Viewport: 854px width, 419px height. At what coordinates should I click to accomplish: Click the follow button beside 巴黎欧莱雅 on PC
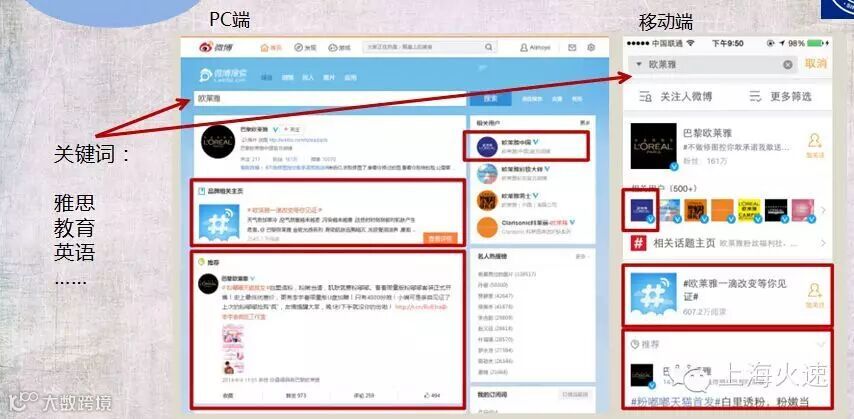tap(294, 130)
